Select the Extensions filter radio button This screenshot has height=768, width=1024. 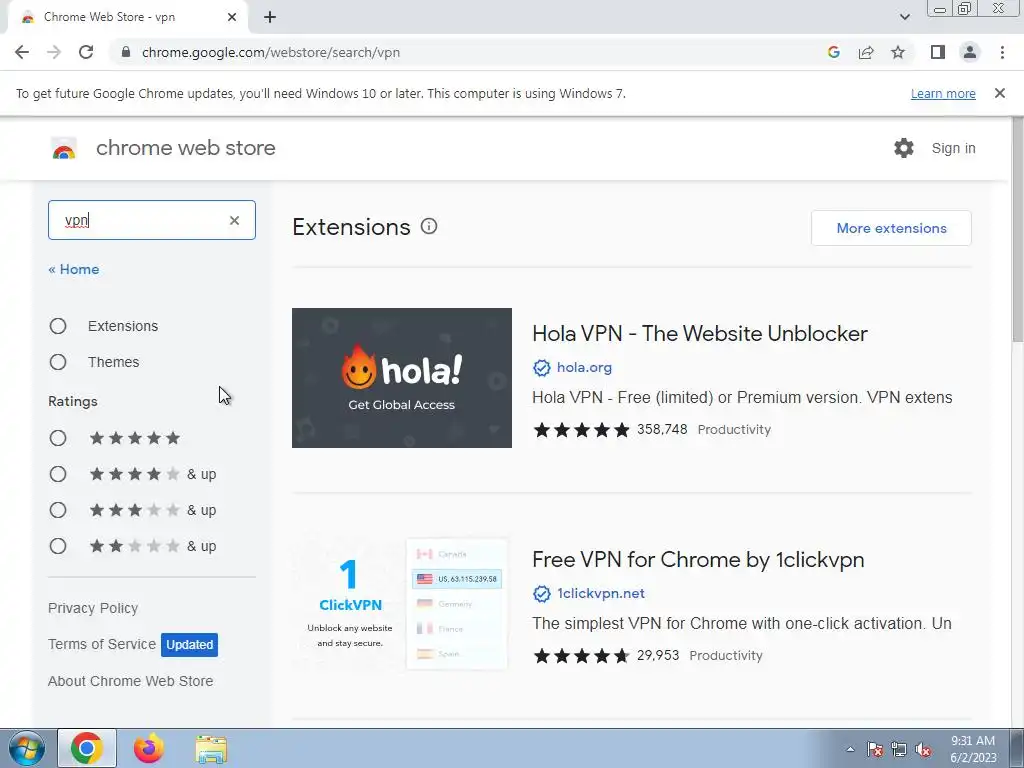click(x=58, y=326)
